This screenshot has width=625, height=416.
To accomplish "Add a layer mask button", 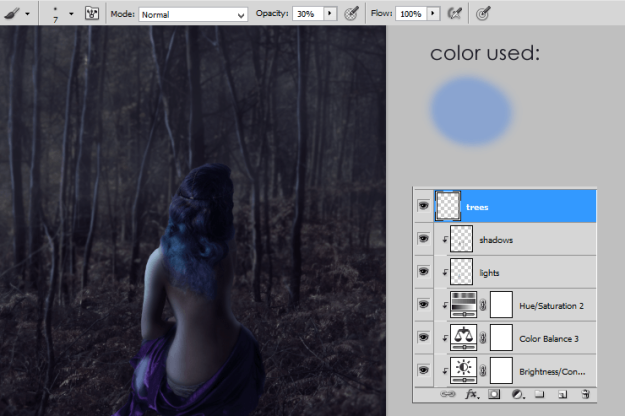I will [x=494, y=394].
